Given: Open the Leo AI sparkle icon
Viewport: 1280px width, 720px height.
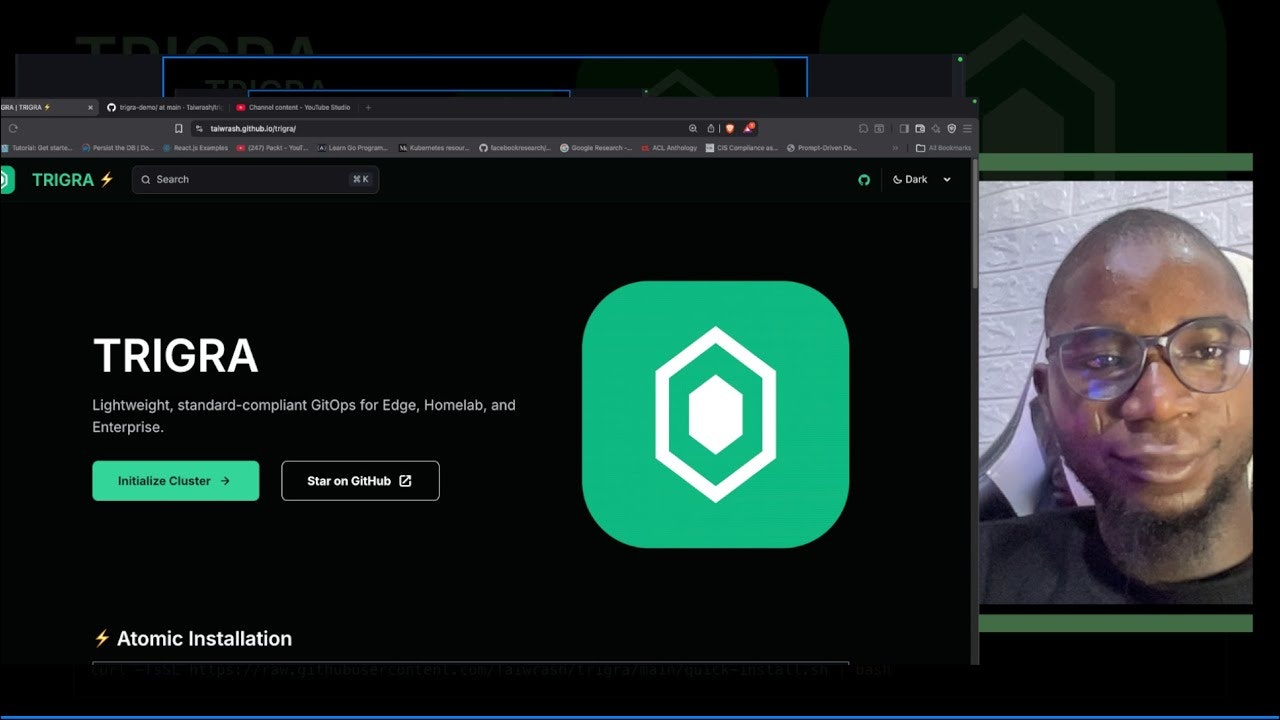Looking at the screenshot, I should click(936, 128).
